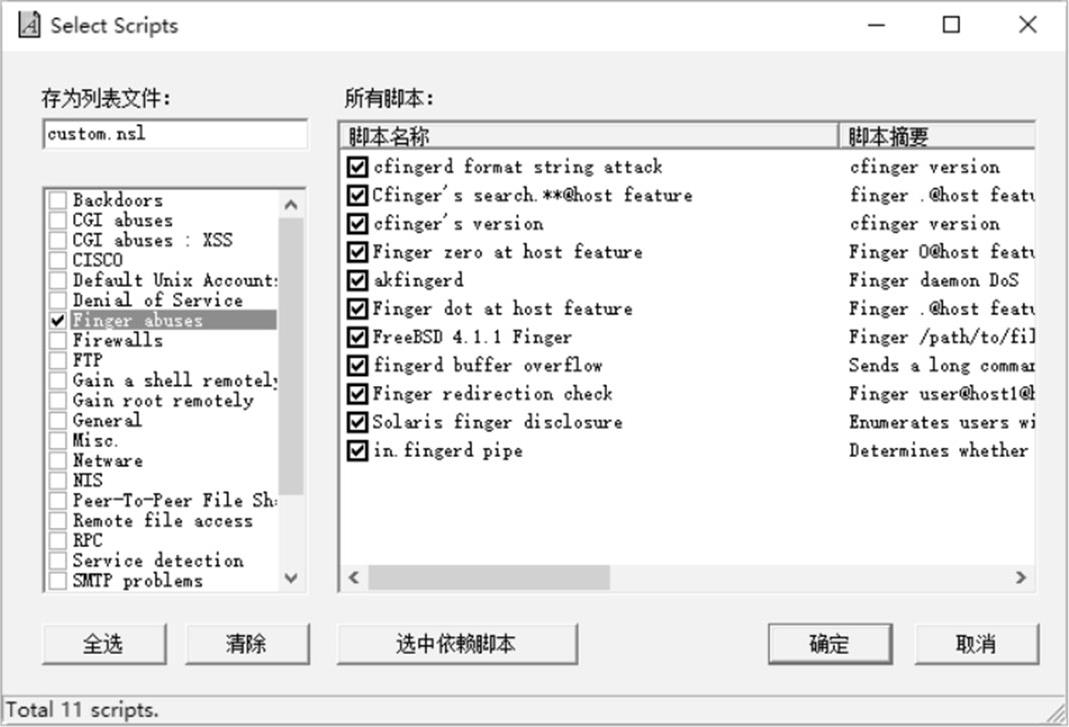Uncheck the akfingerd script checkbox
1069x727 pixels.
point(357,280)
